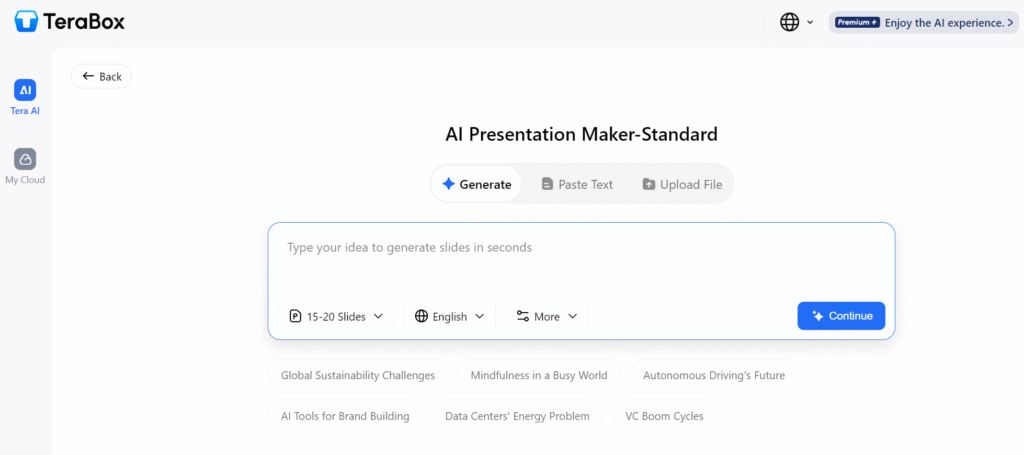Click the Premium+ badge icon
This screenshot has height=455, width=1024.
point(857,22)
